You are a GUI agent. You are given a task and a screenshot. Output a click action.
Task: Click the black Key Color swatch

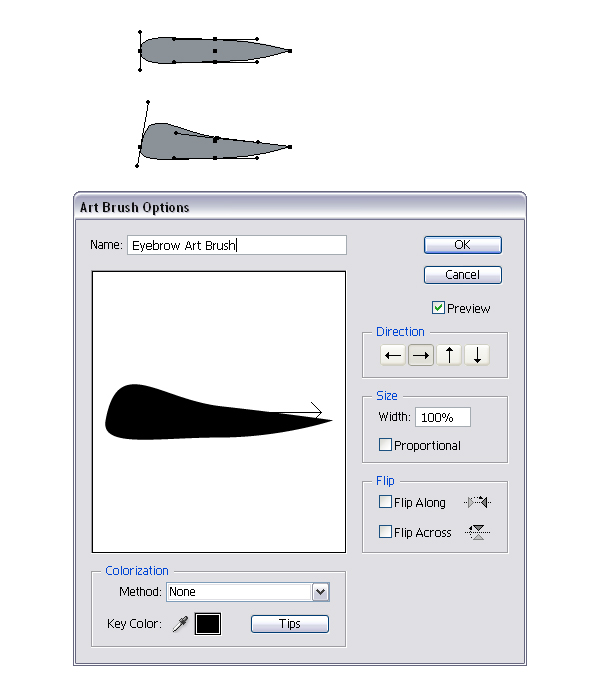[208, 624]
